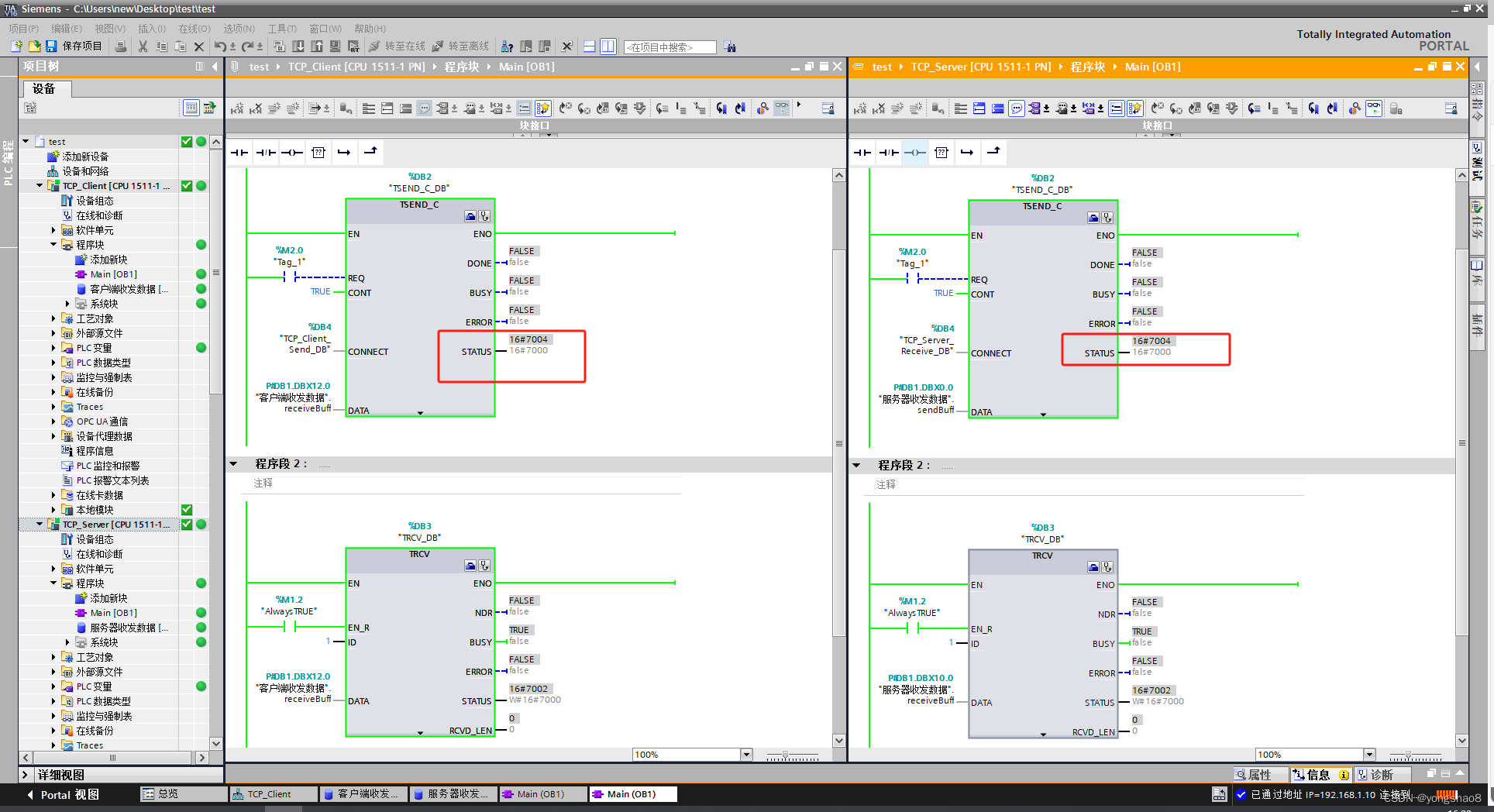This screenshot has height=812, width=1494.
Task: Click the delete X icon in main toolbar
Action: tap(199, 46)
